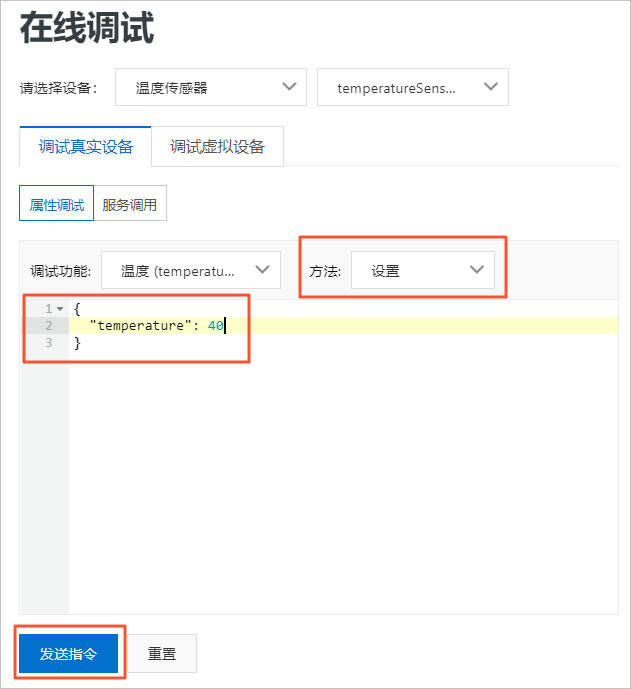Click line number 3 in editor gutter
Viewport: 631px width, 689px height.
49,342
